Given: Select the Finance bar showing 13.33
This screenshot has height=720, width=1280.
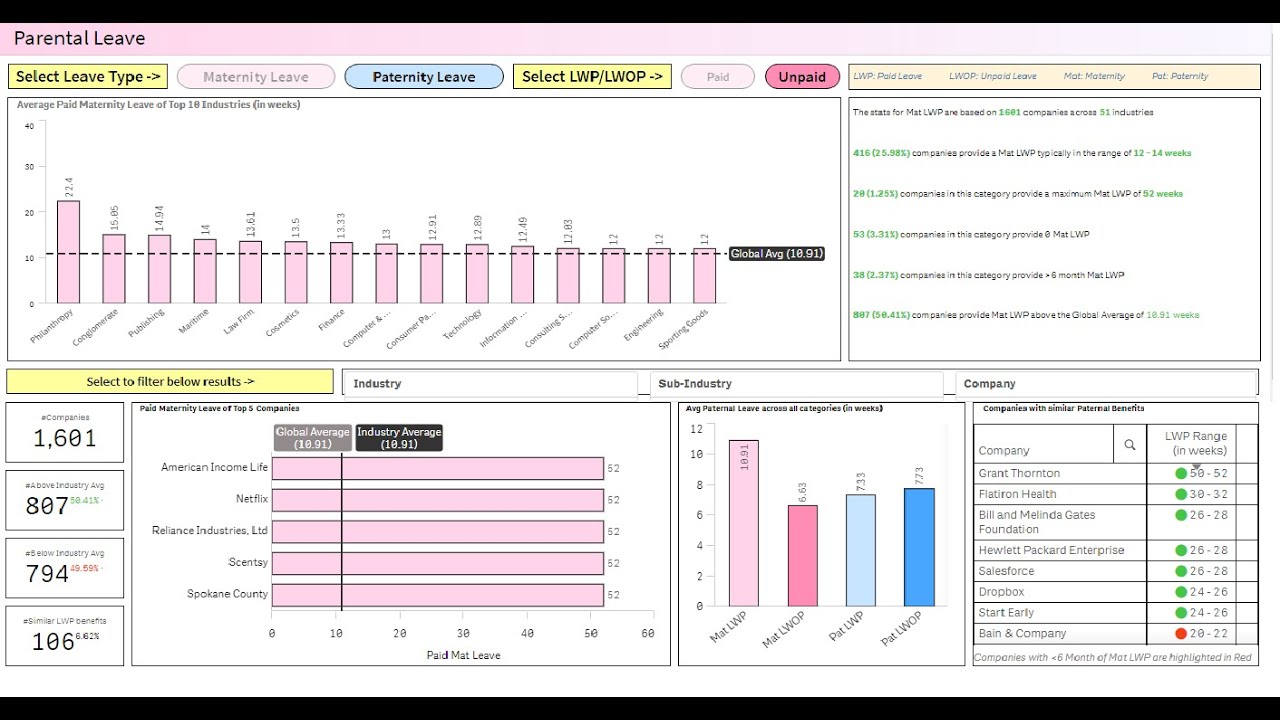Looking at the screenshot, I should [x=341, y=273].
